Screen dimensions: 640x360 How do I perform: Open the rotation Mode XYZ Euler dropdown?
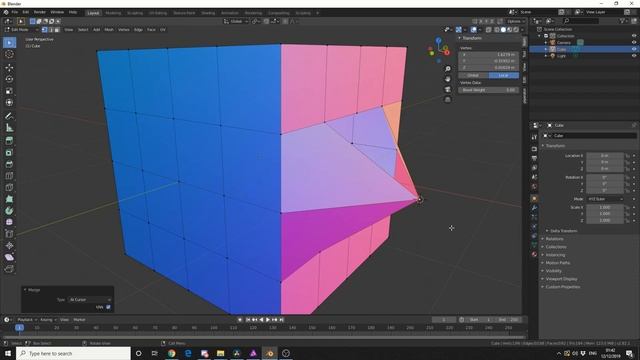pos(606,199)
